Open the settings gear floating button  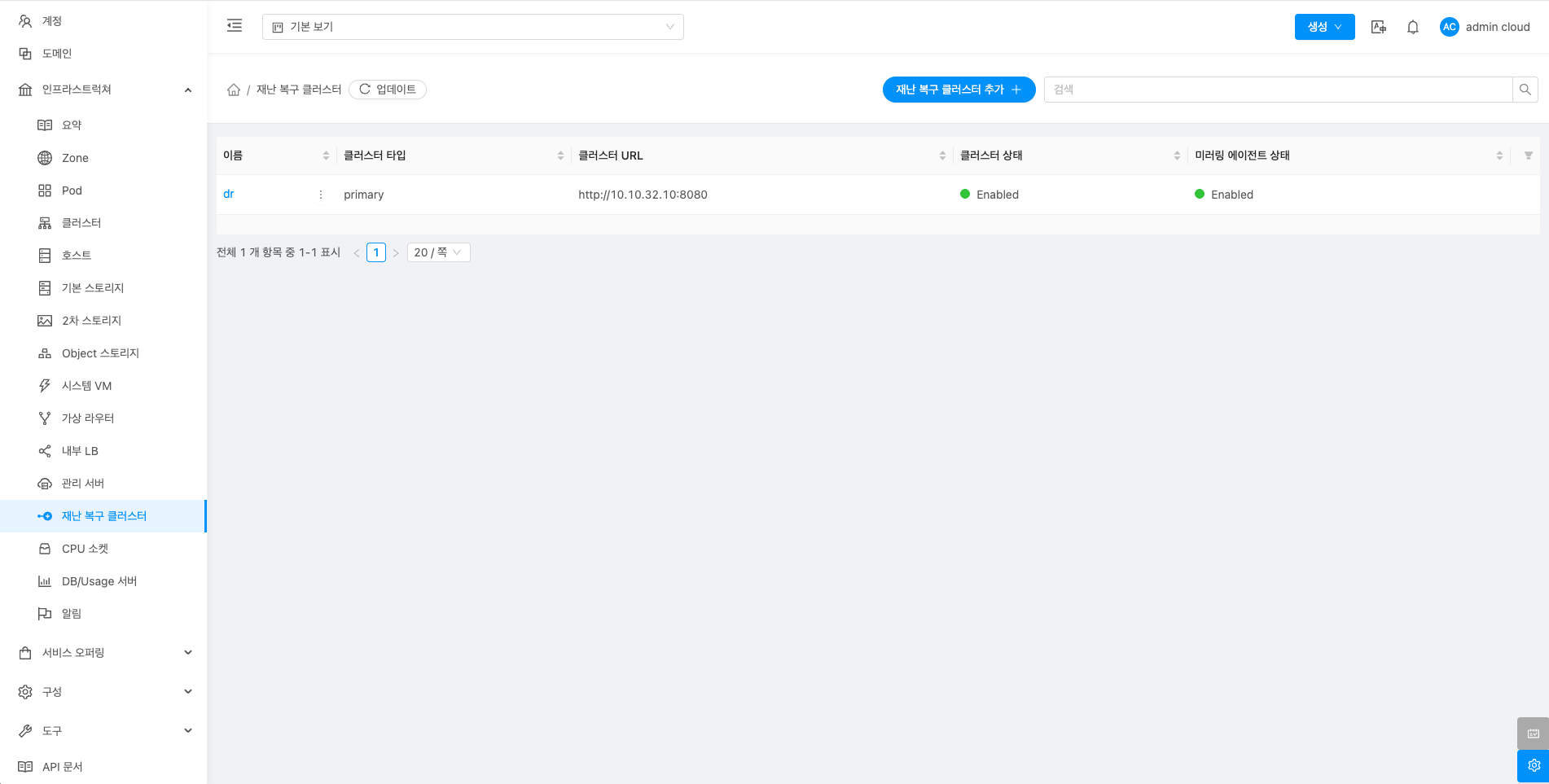[x=1533, y=765]
